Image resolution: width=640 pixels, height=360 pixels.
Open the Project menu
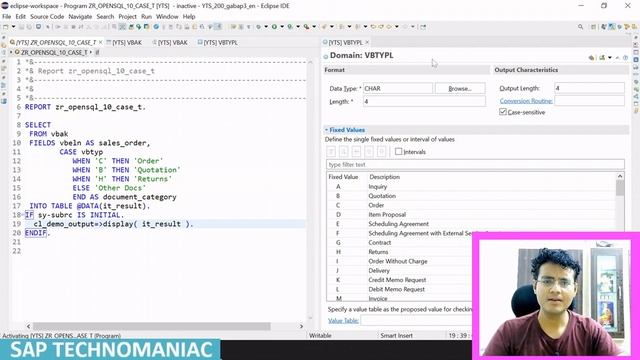(x=127, y=16)
